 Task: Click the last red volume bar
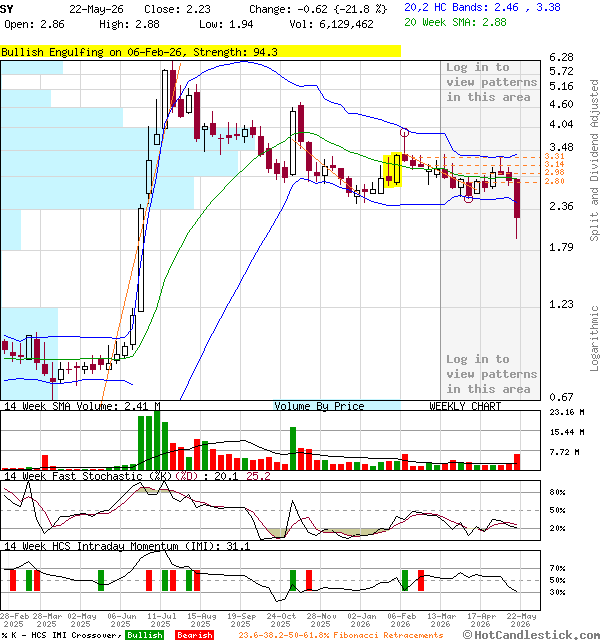click(x=517, y=462)
